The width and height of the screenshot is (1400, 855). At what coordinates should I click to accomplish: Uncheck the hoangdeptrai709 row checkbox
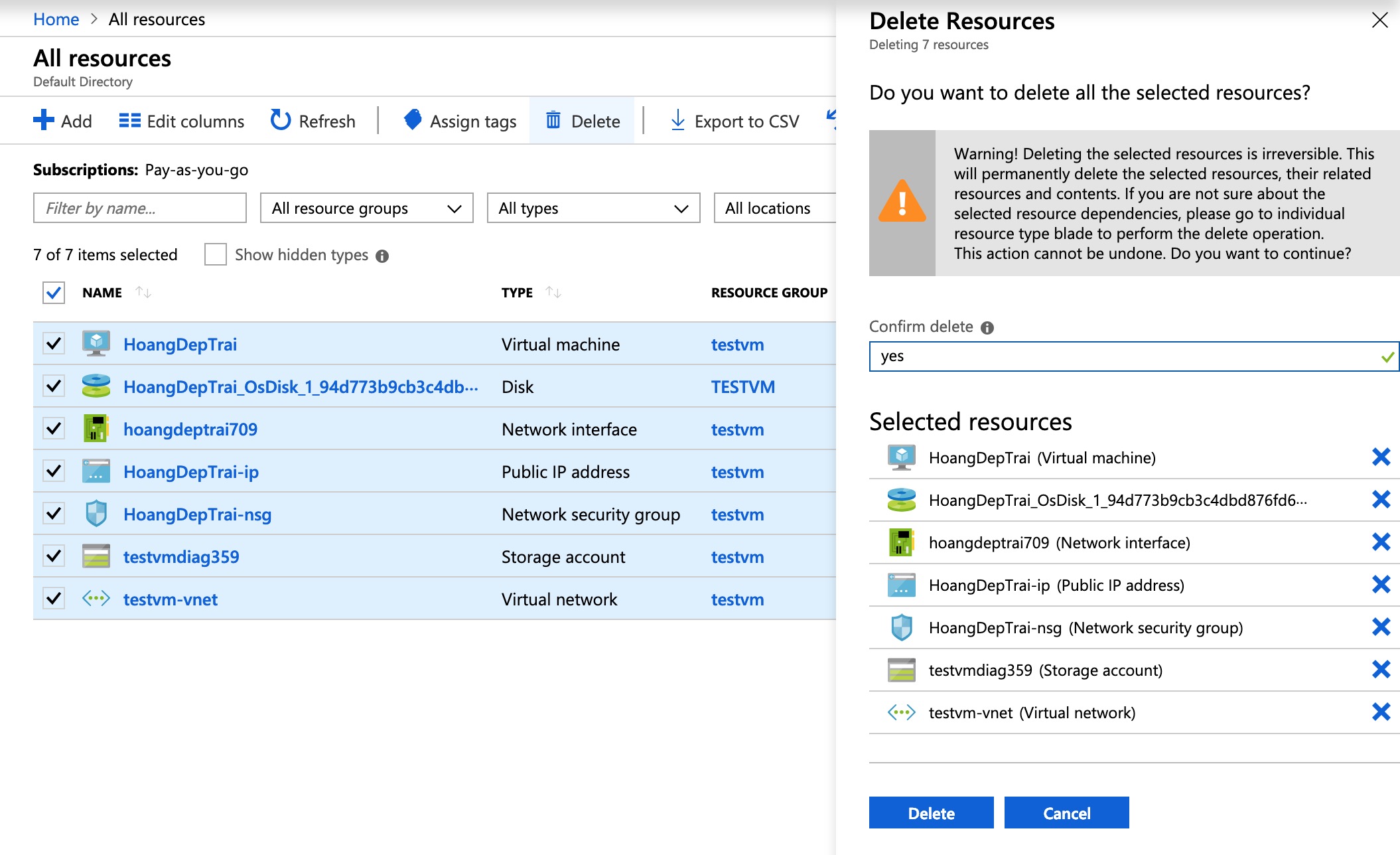pos(54,429)
